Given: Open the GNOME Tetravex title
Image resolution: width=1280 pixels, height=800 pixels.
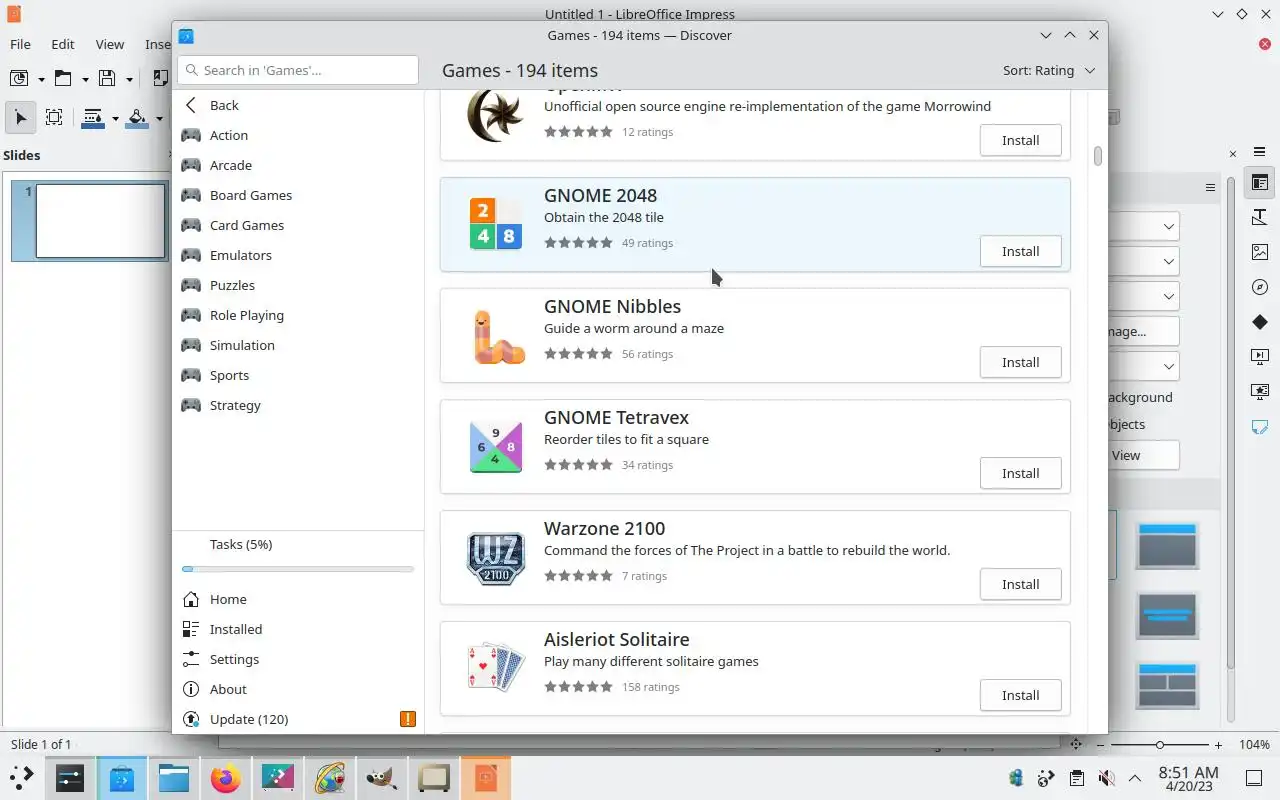Looking at the screenshot, I should 616,417.
